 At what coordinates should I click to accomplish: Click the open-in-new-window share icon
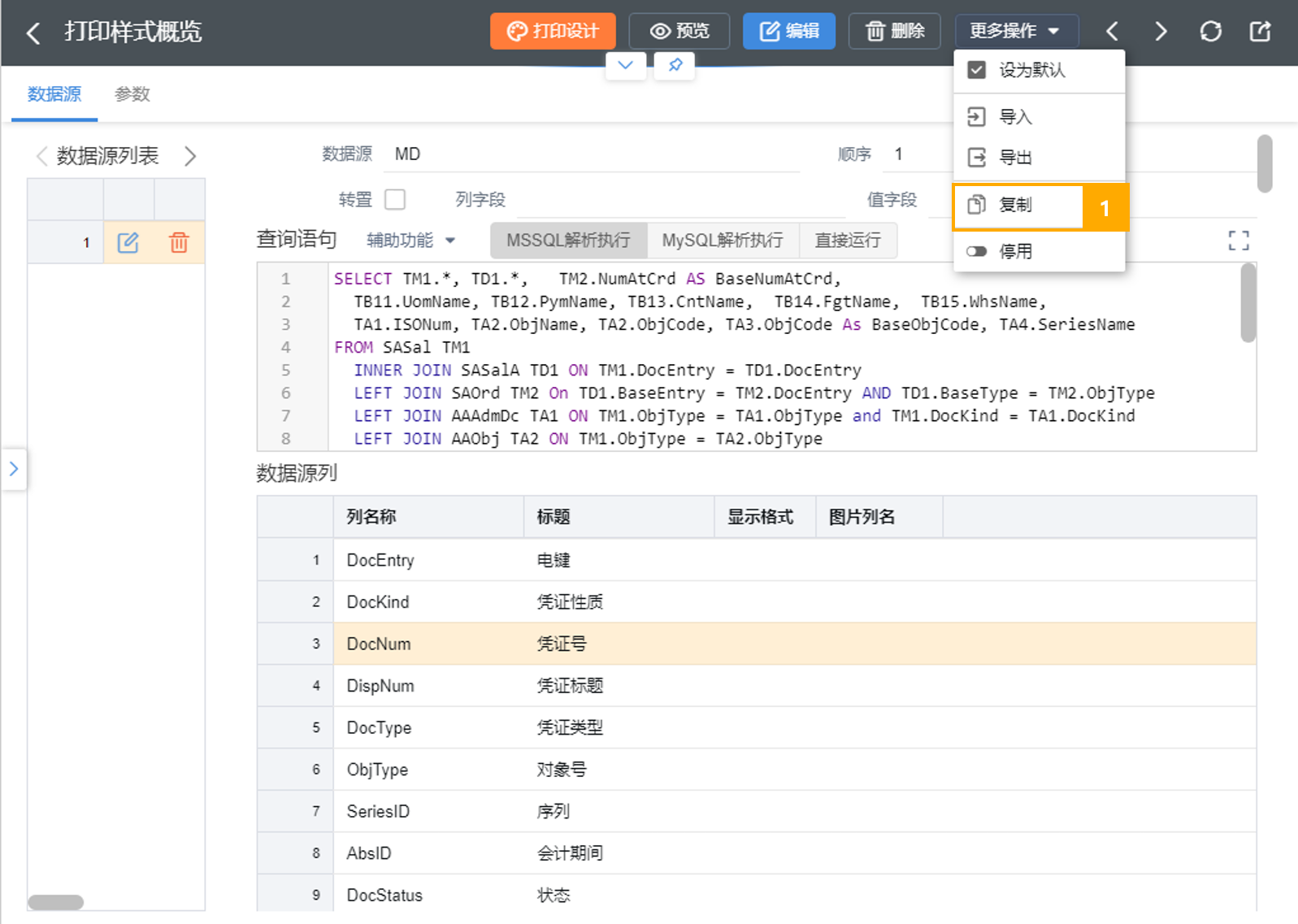[1260, 32]
